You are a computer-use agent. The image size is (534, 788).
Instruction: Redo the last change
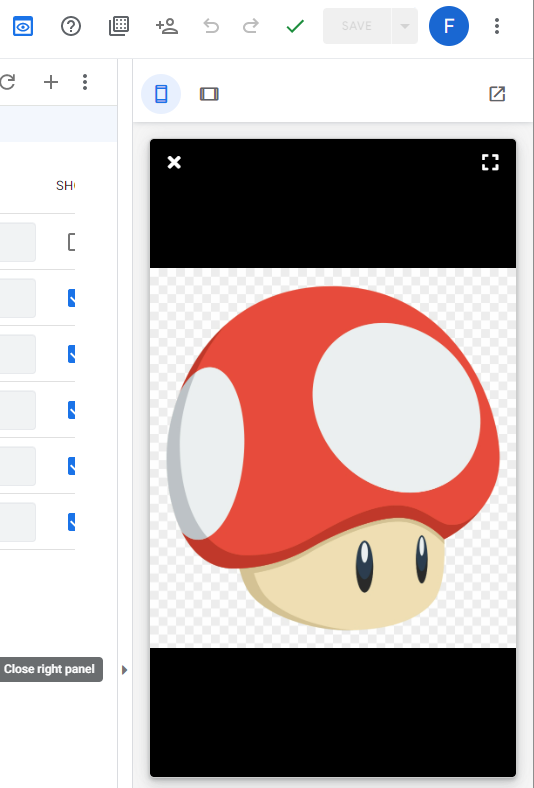[251, 26]
